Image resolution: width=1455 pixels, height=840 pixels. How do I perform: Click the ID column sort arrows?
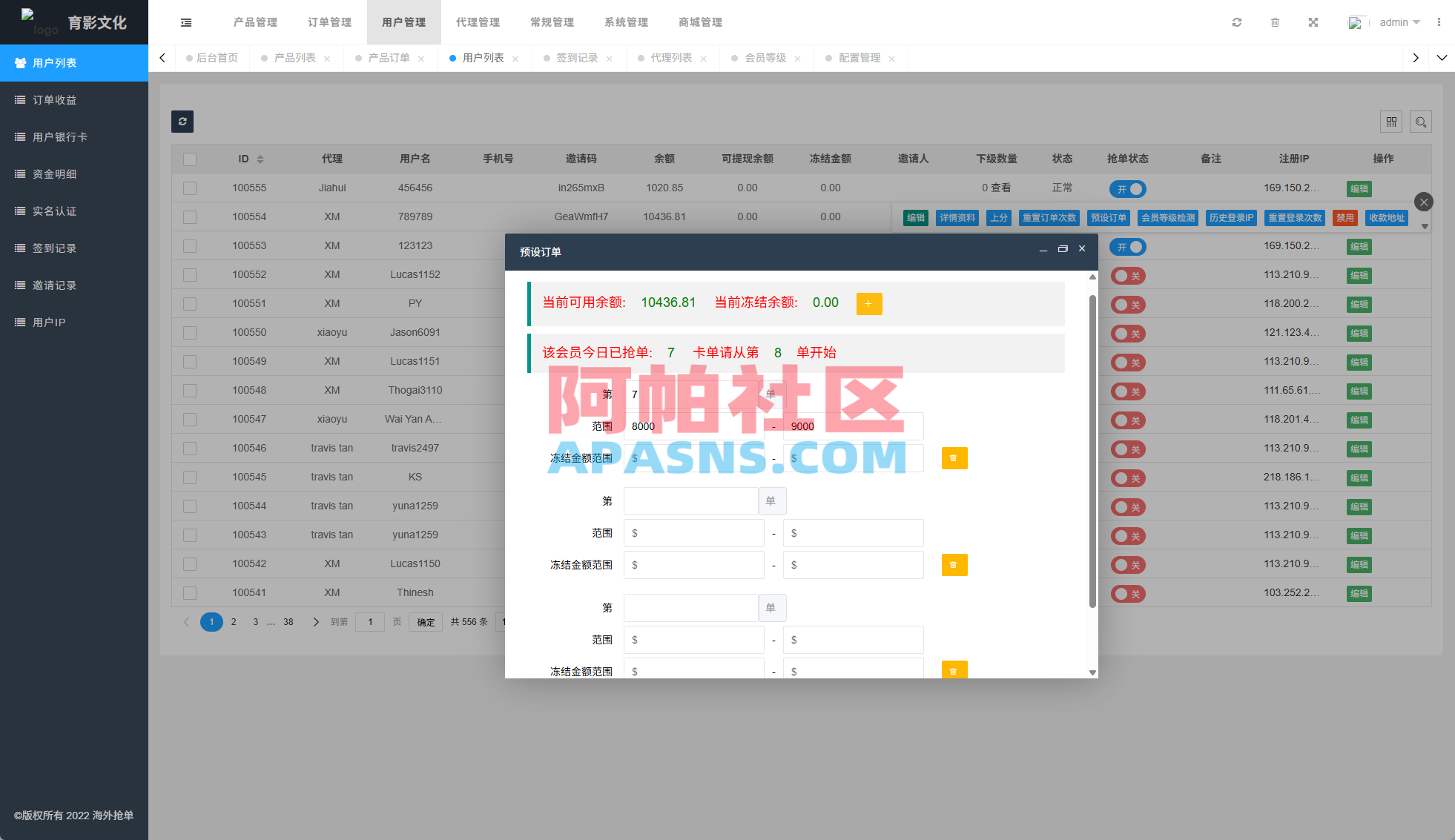(x=261, y=159)
